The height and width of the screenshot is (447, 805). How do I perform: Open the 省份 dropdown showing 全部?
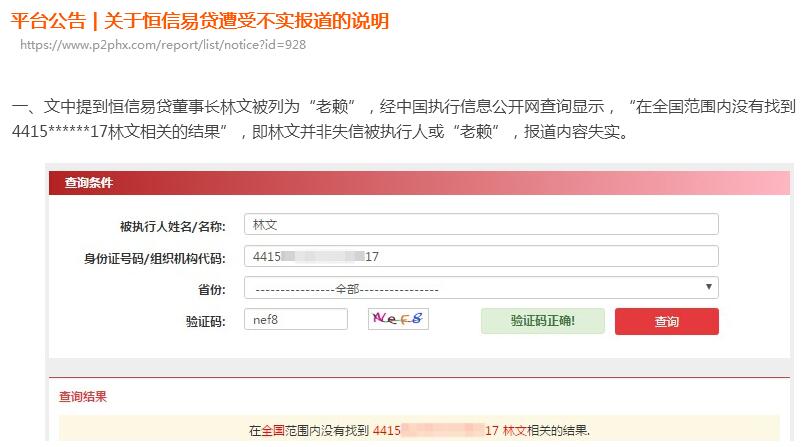[481, 288]
